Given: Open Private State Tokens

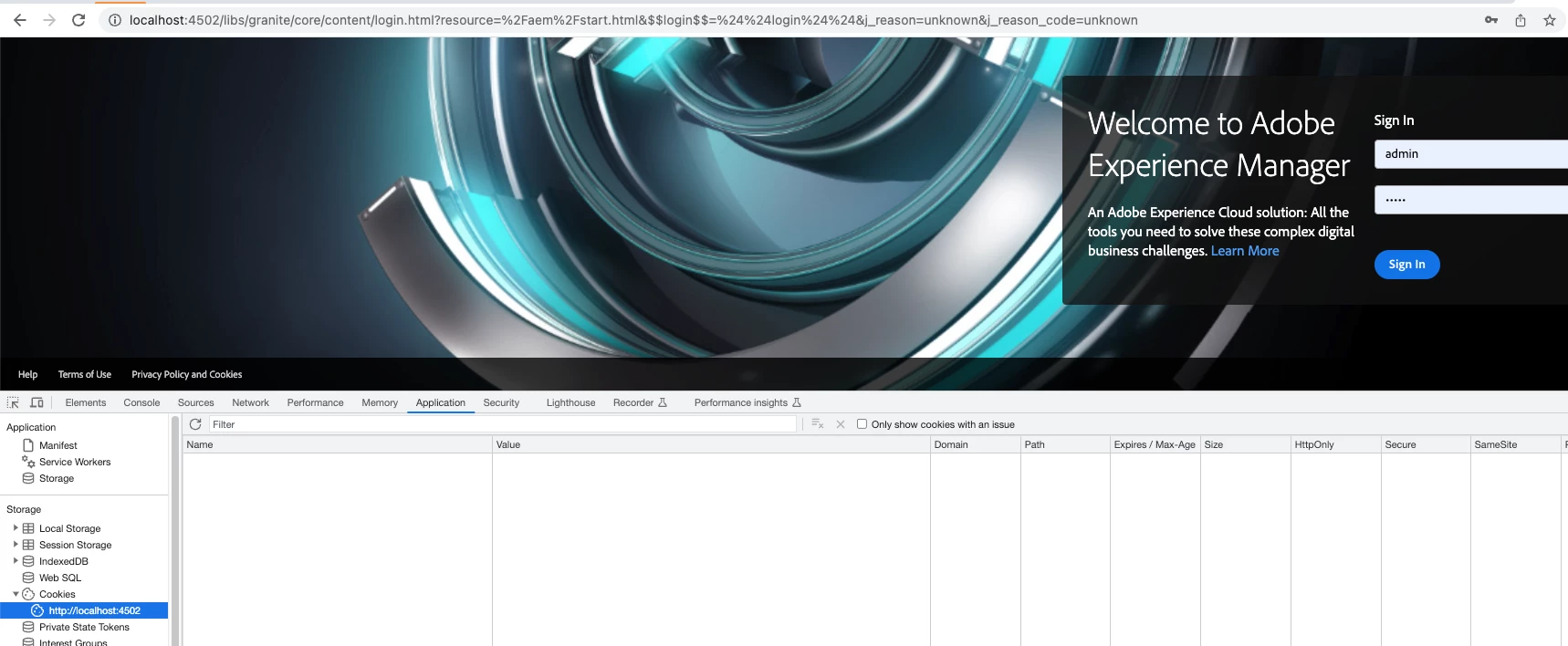Looking at the screenshot, I should click(x=84, y=627).
